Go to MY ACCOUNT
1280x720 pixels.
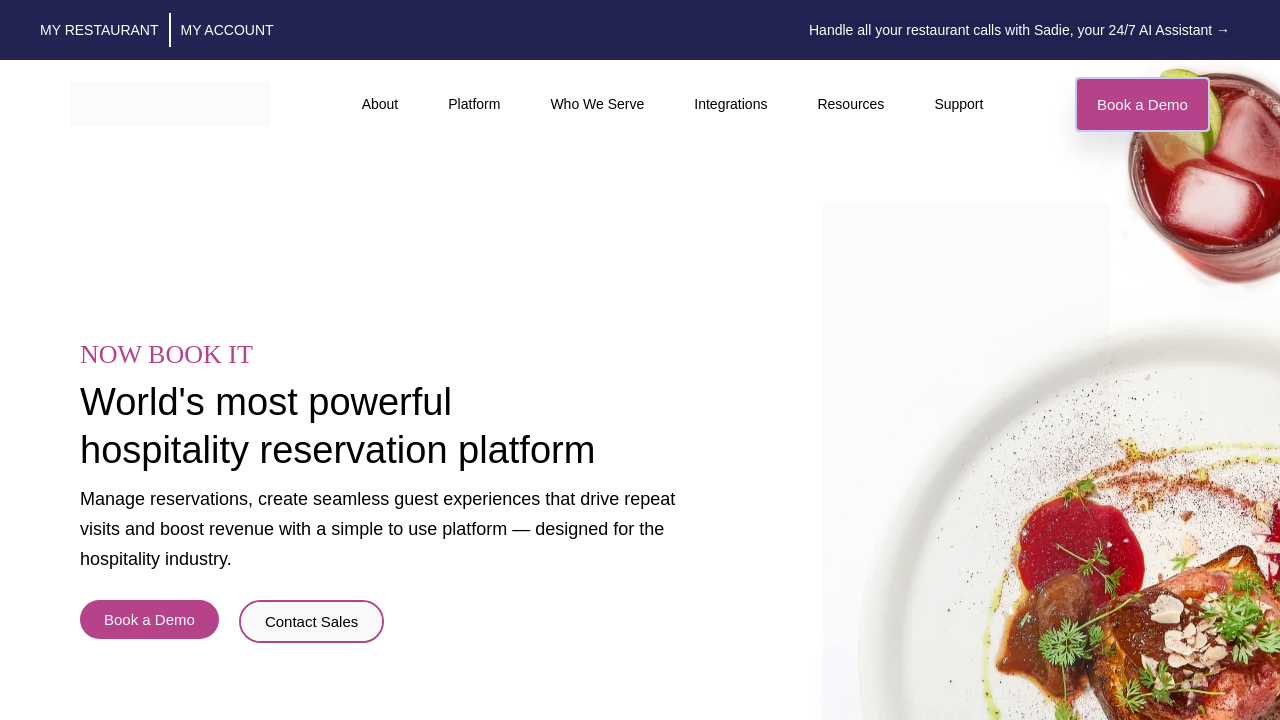(227, 30)
